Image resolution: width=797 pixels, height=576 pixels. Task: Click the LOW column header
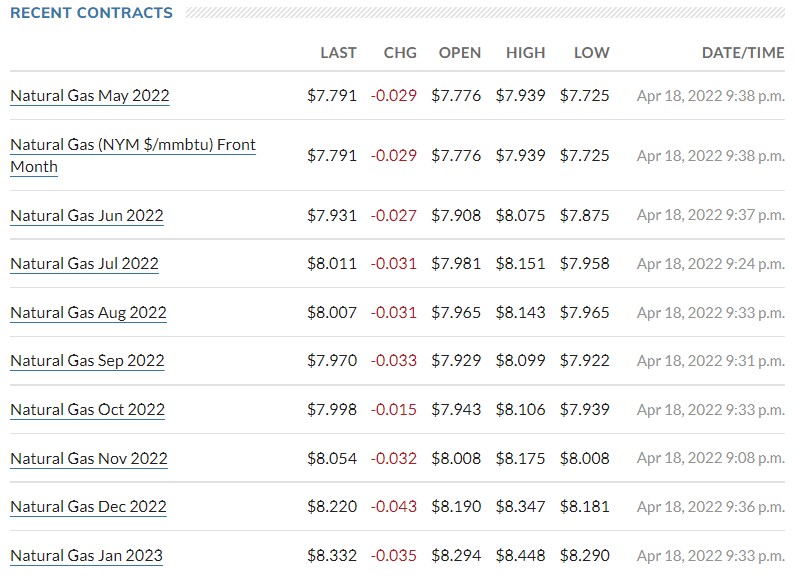tap(592, 53)
